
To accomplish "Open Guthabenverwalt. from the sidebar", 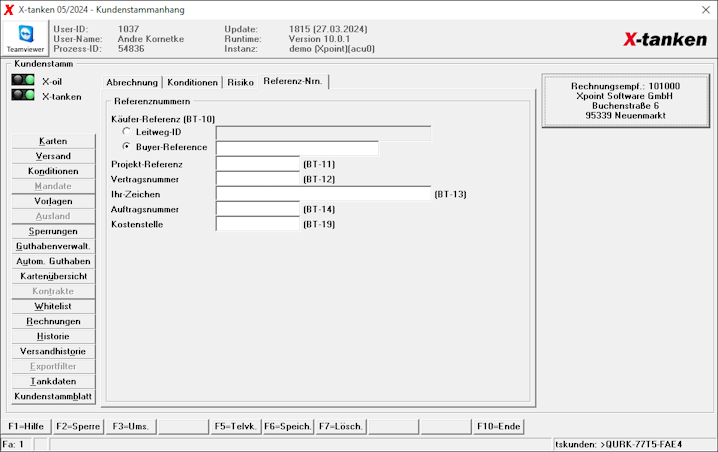I will [x=53, y=246].
